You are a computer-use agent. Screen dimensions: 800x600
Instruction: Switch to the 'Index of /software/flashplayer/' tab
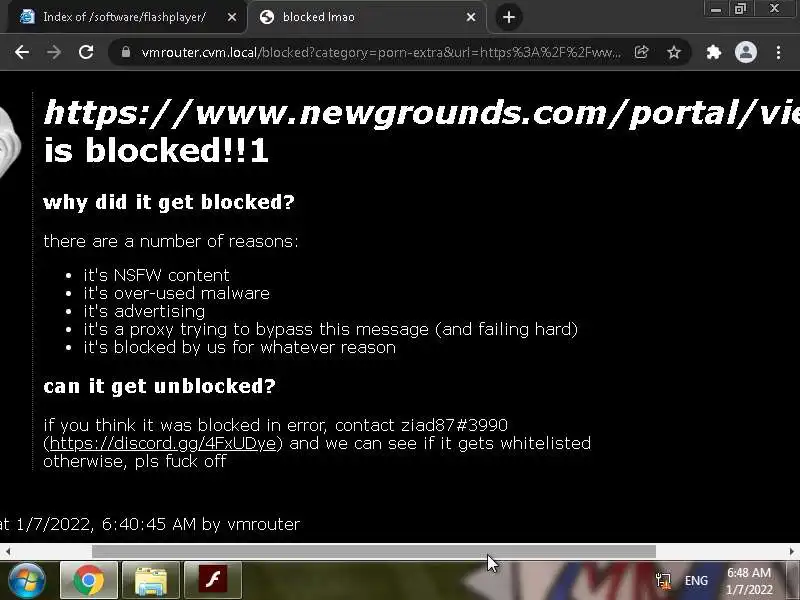[125, 17]
